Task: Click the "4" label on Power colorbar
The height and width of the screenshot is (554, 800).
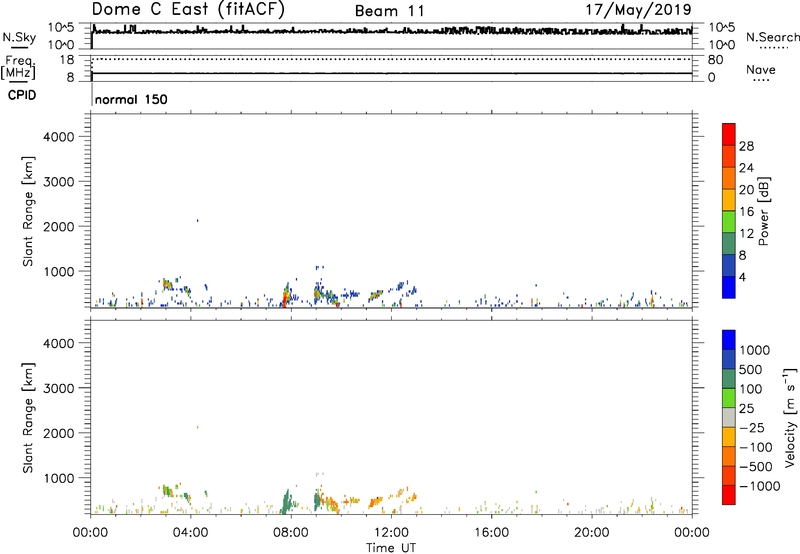Action: [x=743, y=277]
